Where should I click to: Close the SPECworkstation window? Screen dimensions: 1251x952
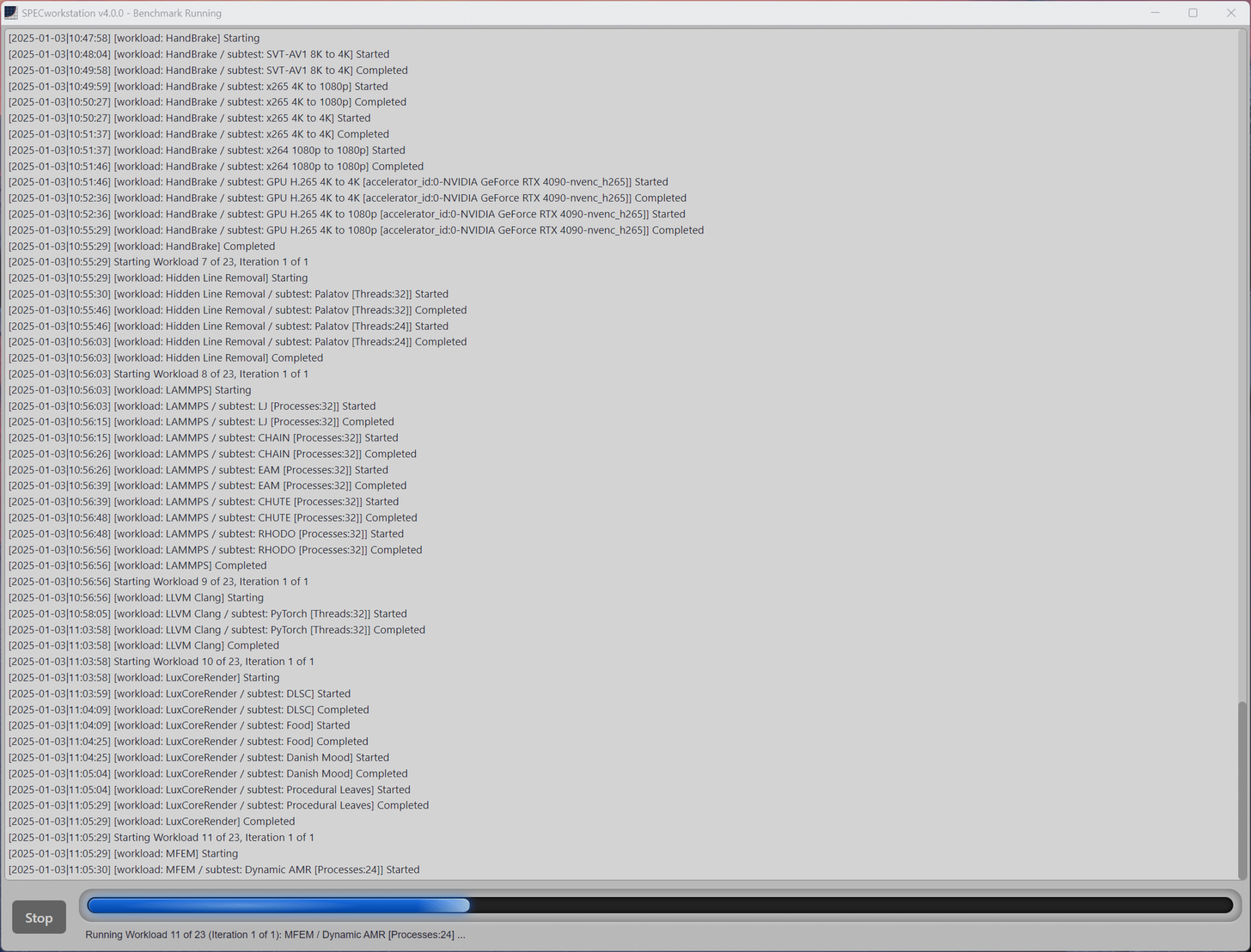[1231, 13]
